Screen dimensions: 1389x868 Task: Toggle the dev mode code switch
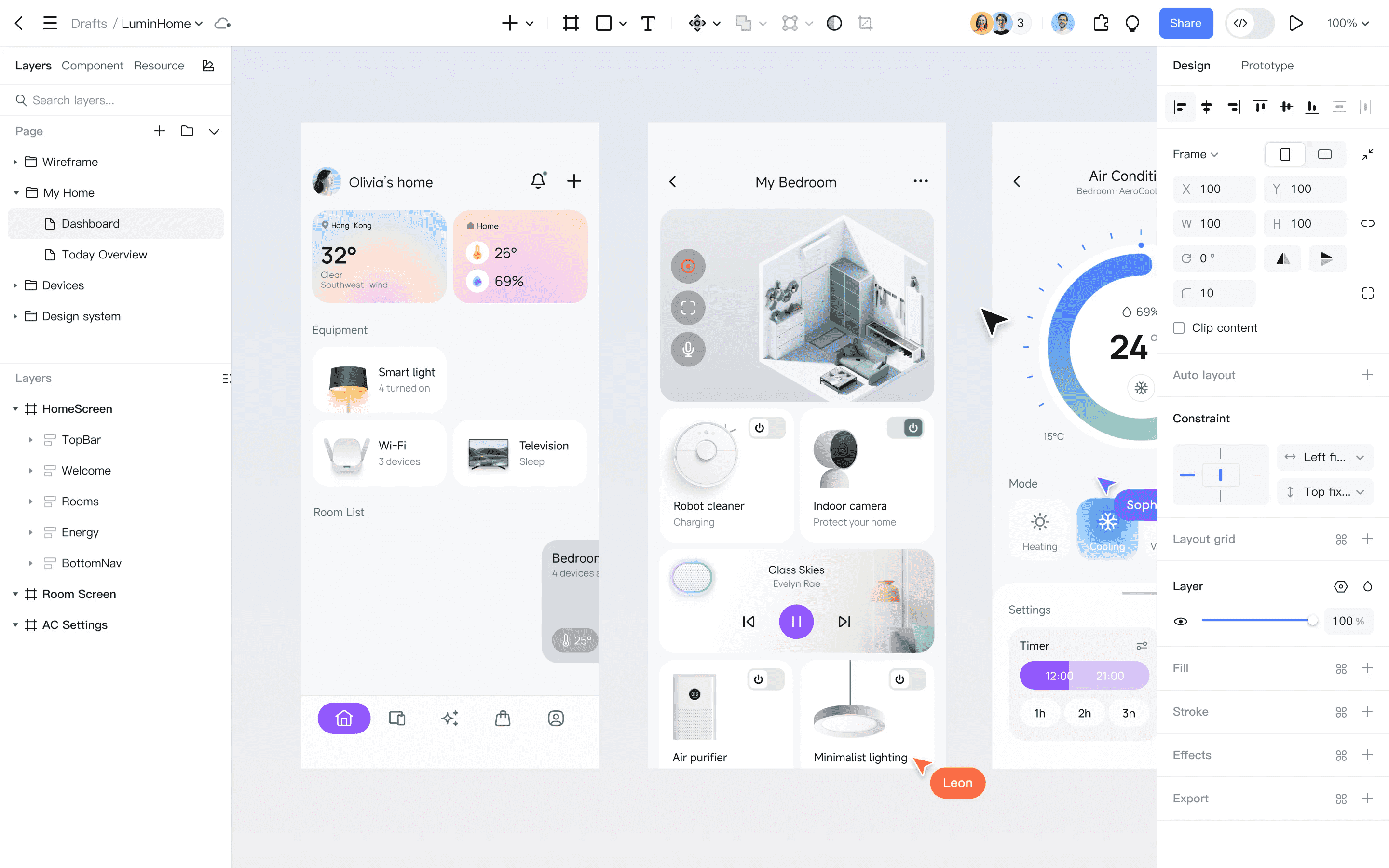pos(1250,24)
